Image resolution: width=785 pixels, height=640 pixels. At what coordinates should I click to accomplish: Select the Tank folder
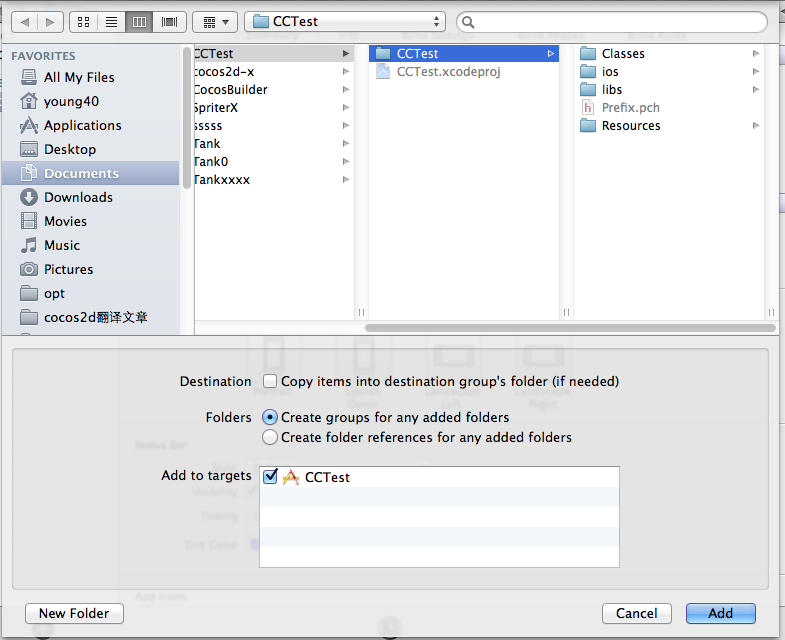click(274, 144)
